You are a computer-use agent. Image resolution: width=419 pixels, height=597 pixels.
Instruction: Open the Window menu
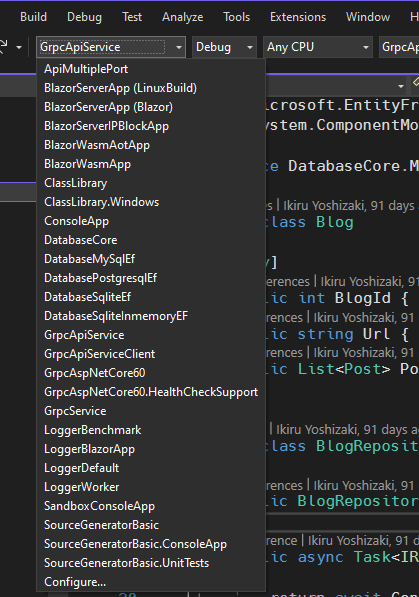click(368, 17)
